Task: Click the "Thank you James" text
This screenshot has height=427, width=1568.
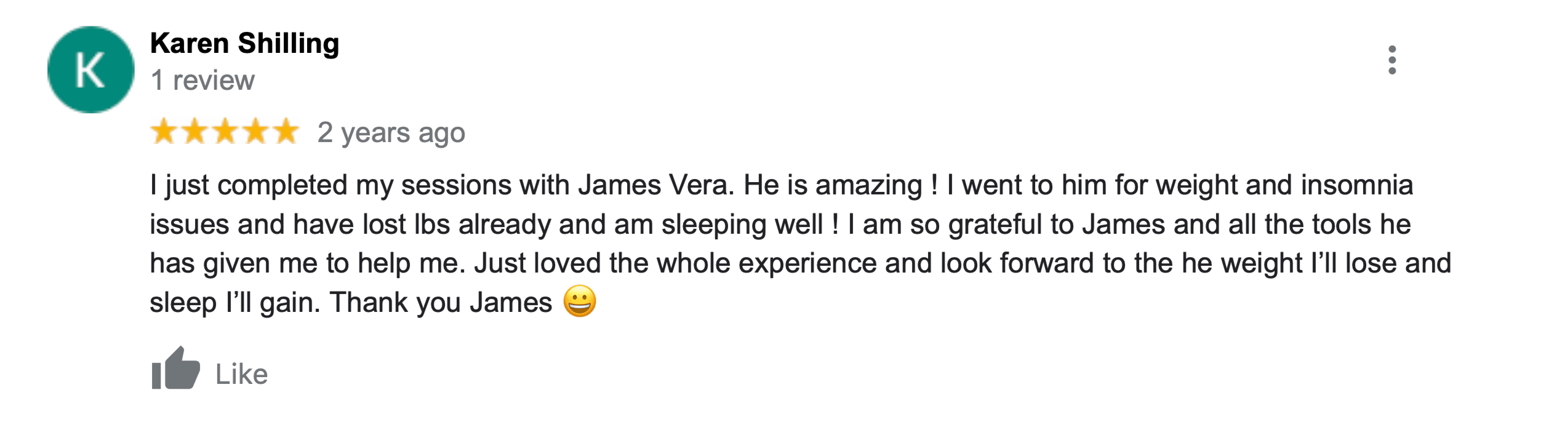Action: click(x=441, y=303)
